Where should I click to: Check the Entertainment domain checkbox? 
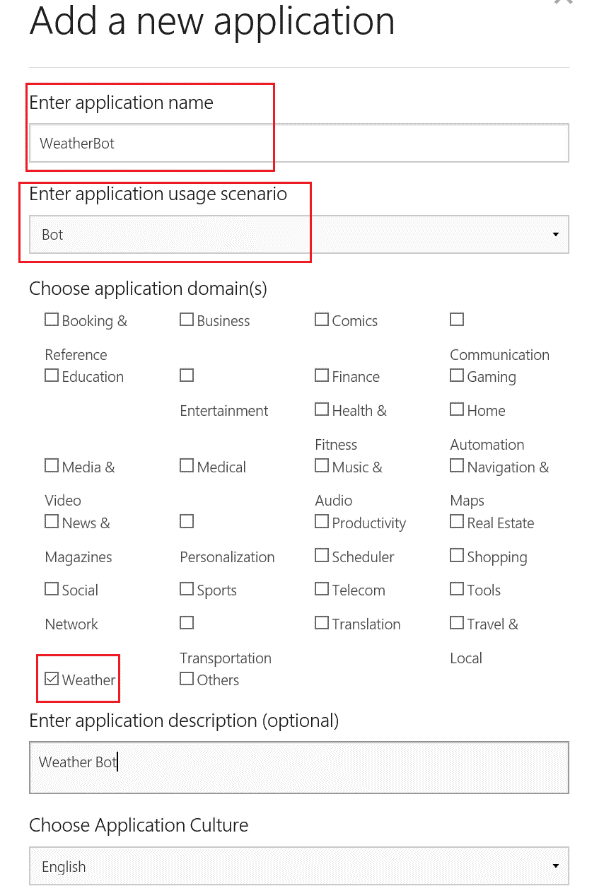point(186,375)
